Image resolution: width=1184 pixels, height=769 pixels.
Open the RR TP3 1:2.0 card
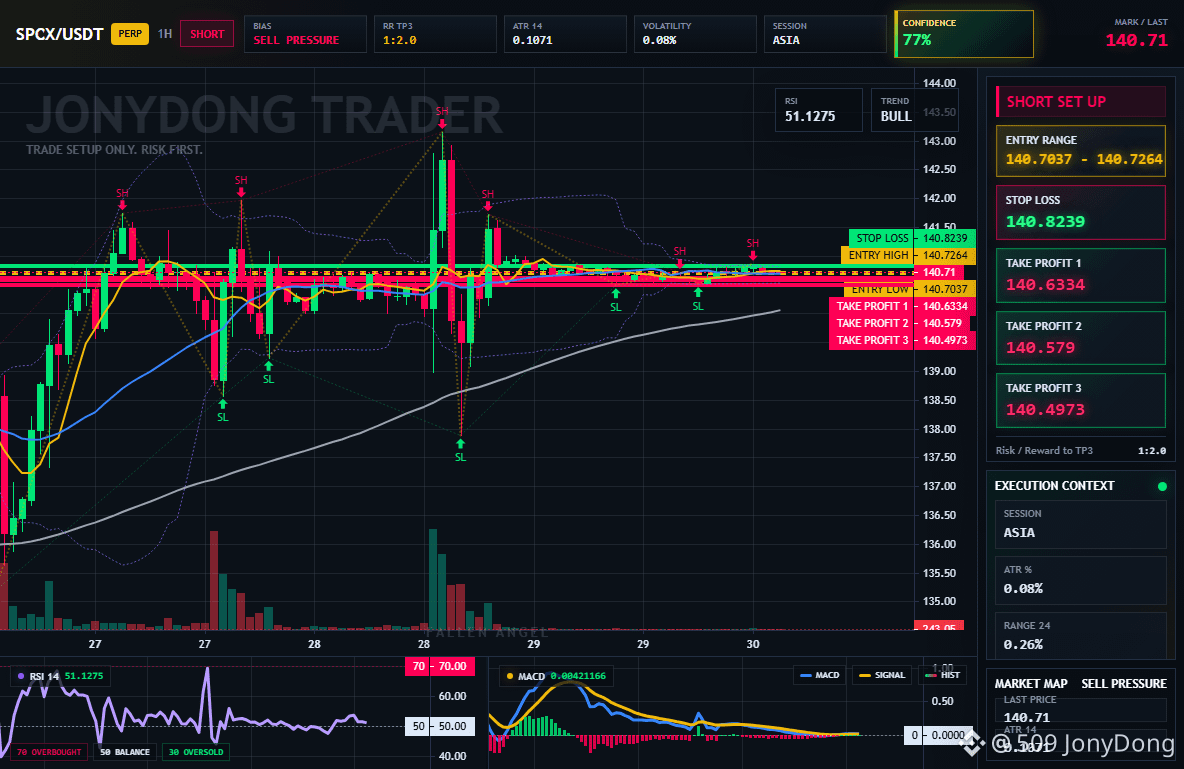point(435,34)
